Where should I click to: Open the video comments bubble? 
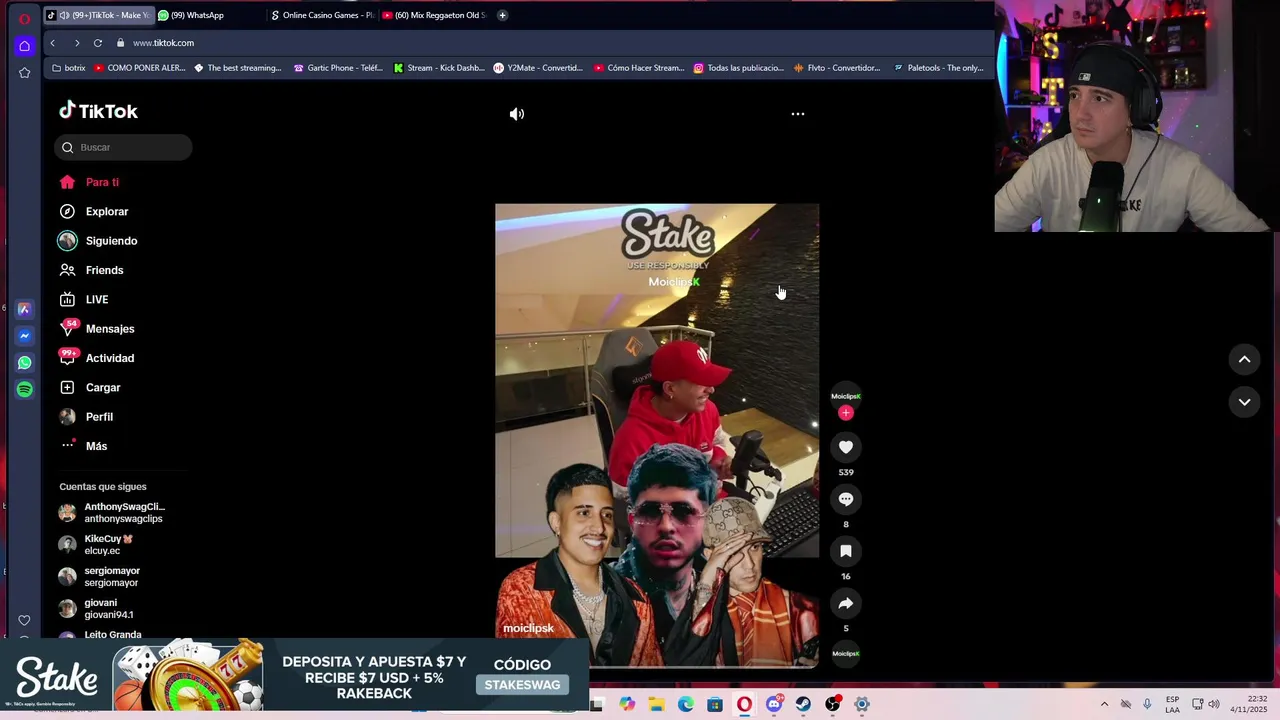(x=846, y=499)
